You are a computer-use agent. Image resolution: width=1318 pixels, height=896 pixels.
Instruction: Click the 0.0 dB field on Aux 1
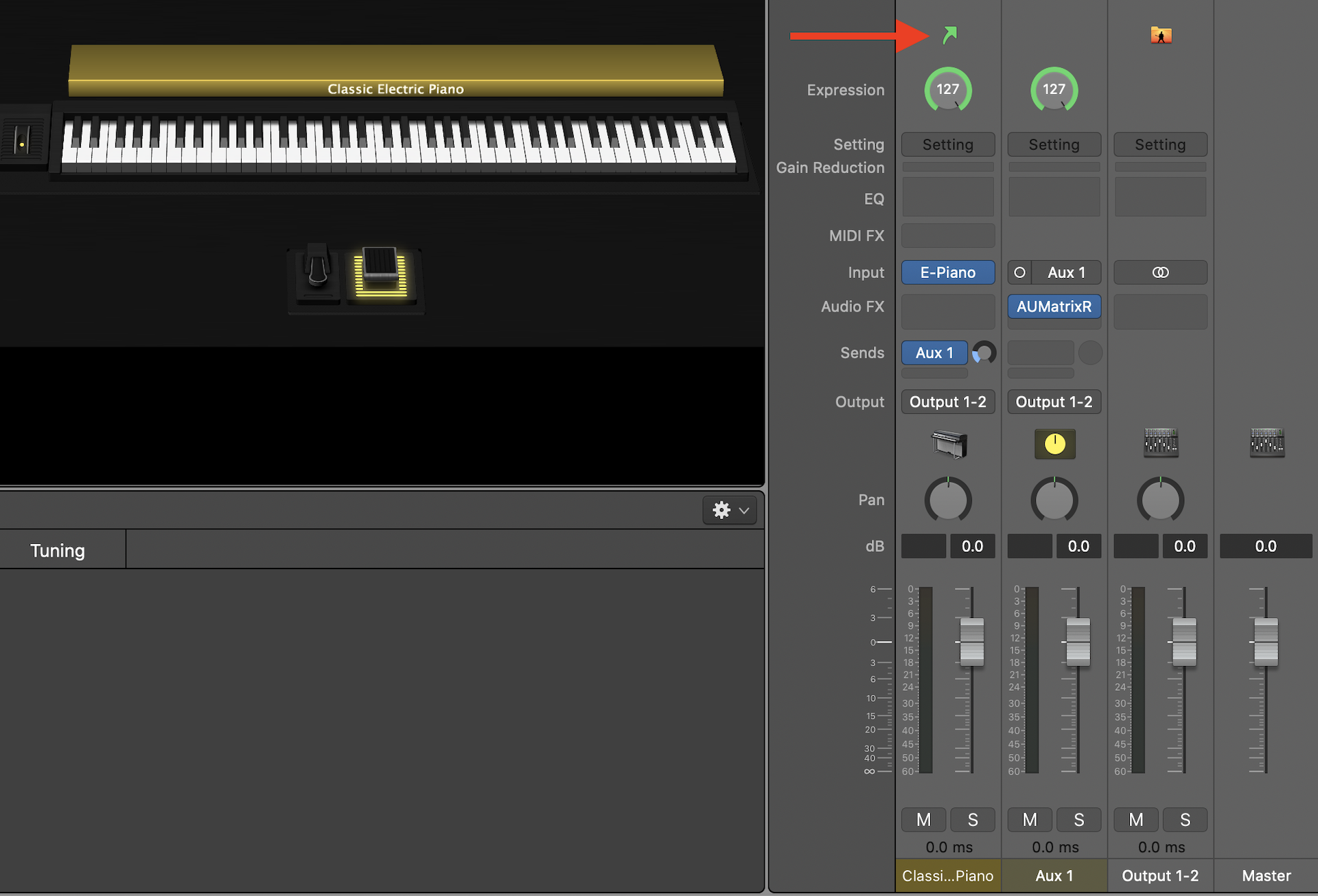1079,546
